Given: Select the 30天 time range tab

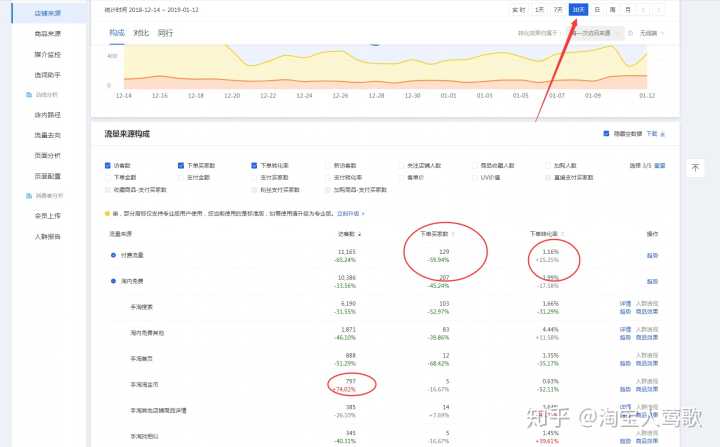Looking at the screenshot, I should (x=578, y=9).
